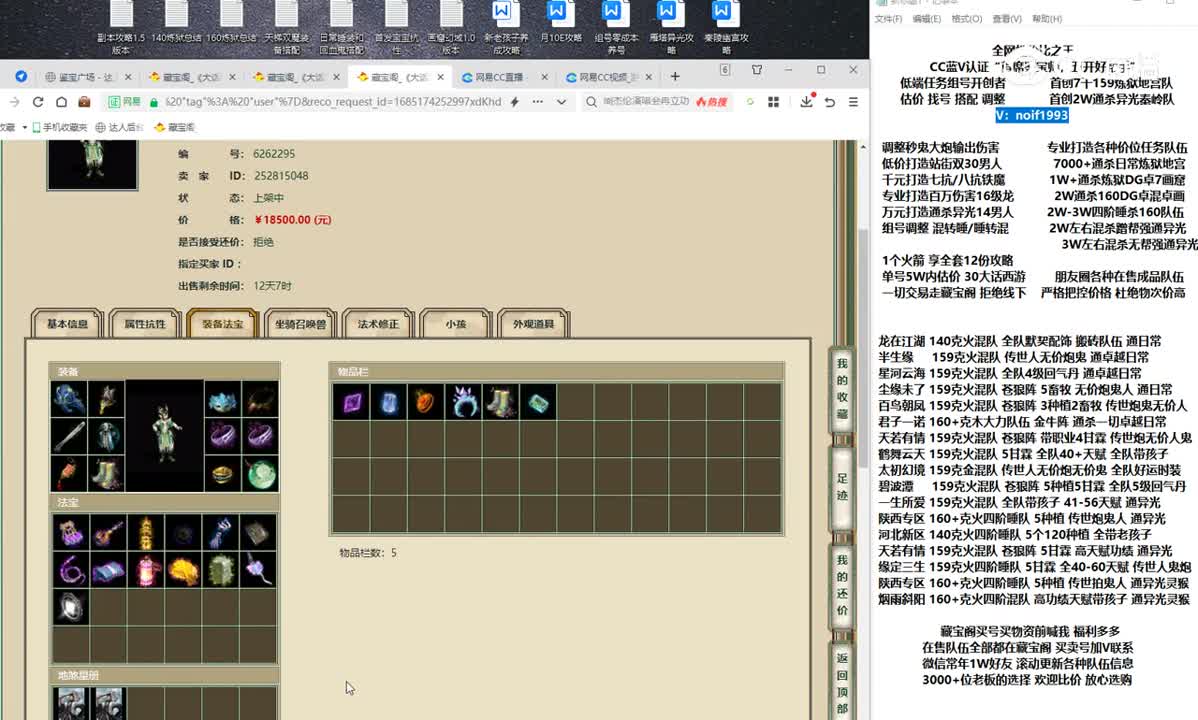Click the red lantern pendant equipment icon
1198x720 pixels.
tap(69, 474)
